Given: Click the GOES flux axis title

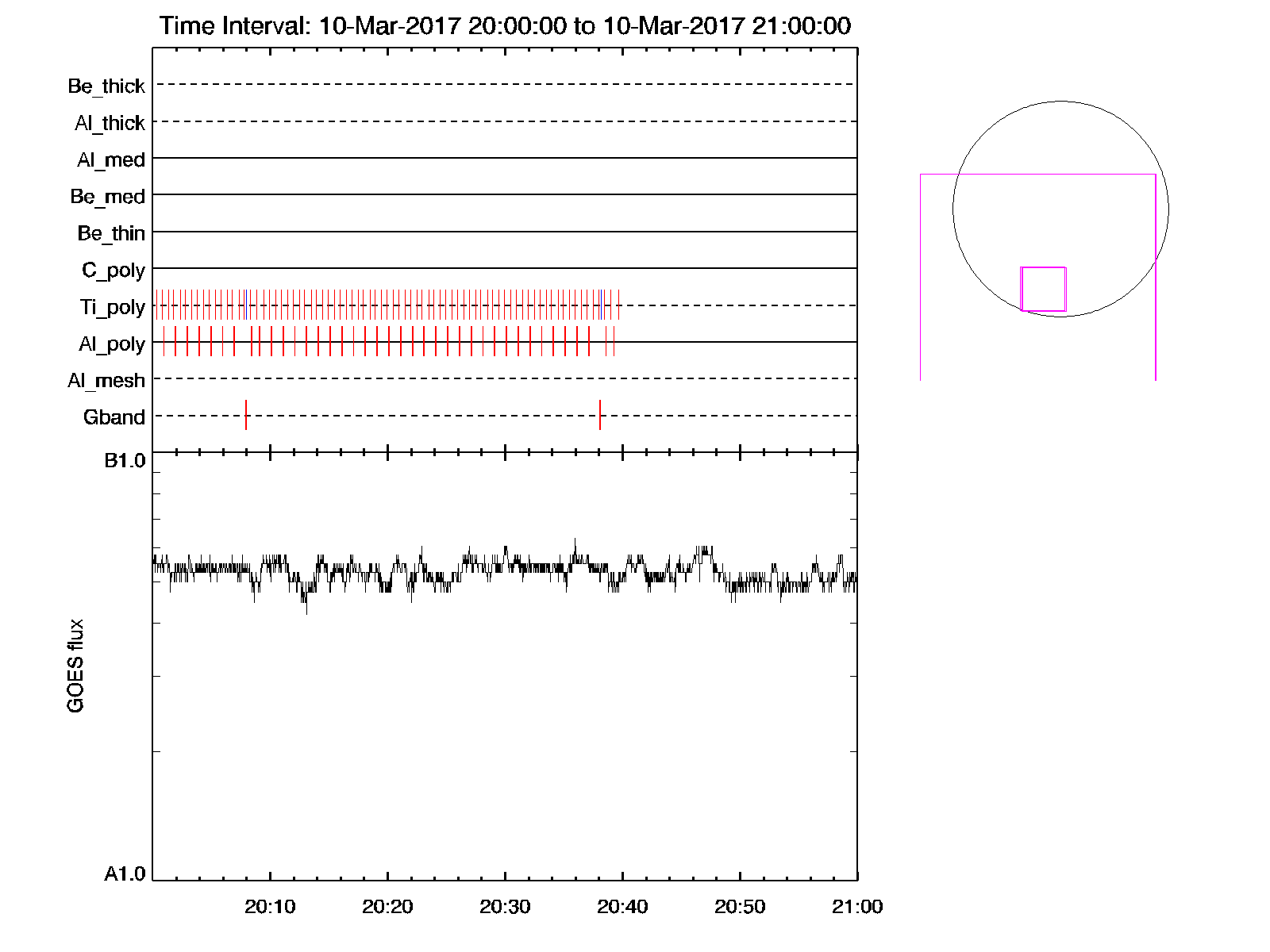Looking at the screenshot, I should pos(75,666).
